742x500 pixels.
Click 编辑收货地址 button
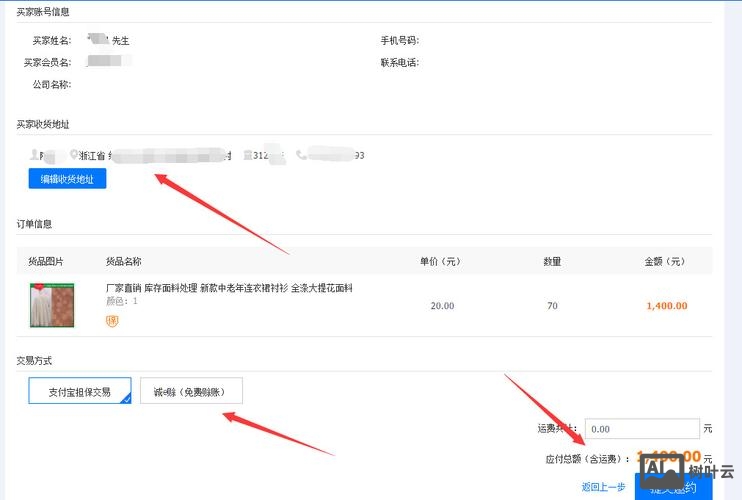67,179
